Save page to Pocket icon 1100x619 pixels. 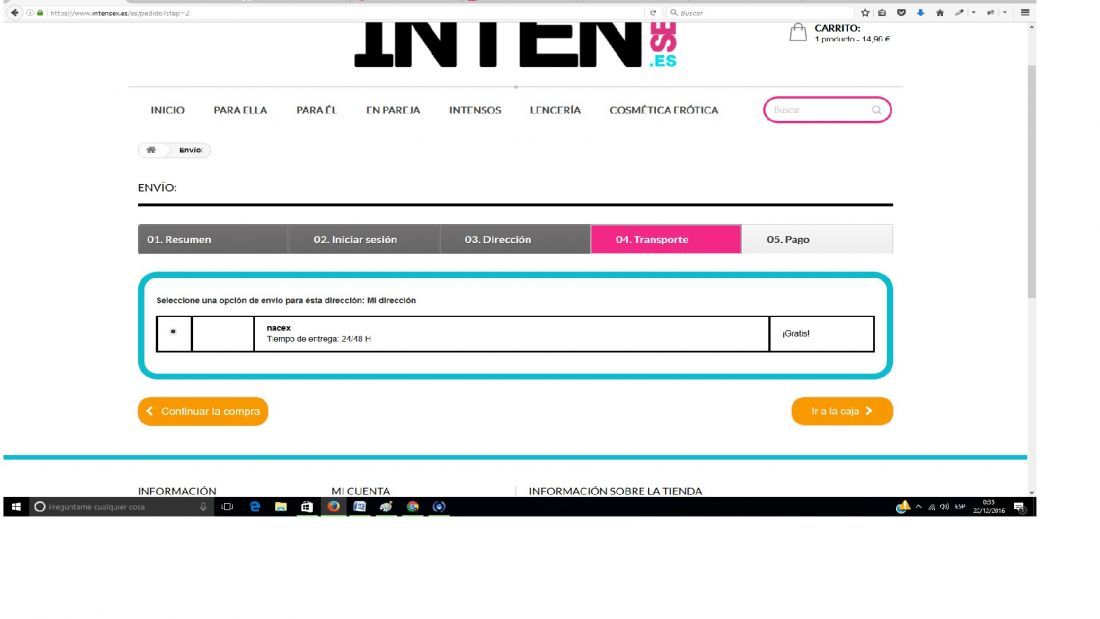(x=901, y=13)
